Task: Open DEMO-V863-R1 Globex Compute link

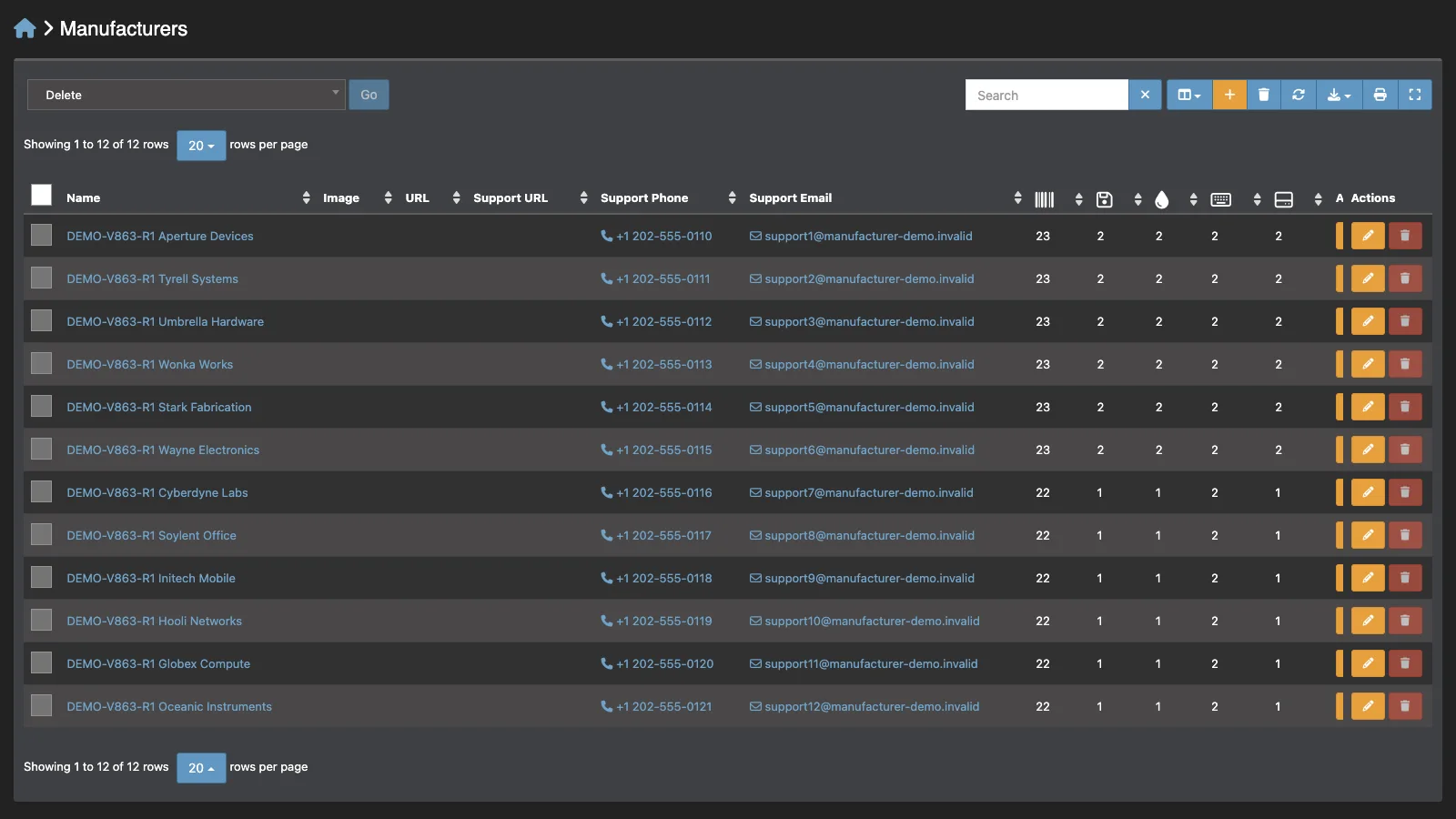Action: pos(158,664)
